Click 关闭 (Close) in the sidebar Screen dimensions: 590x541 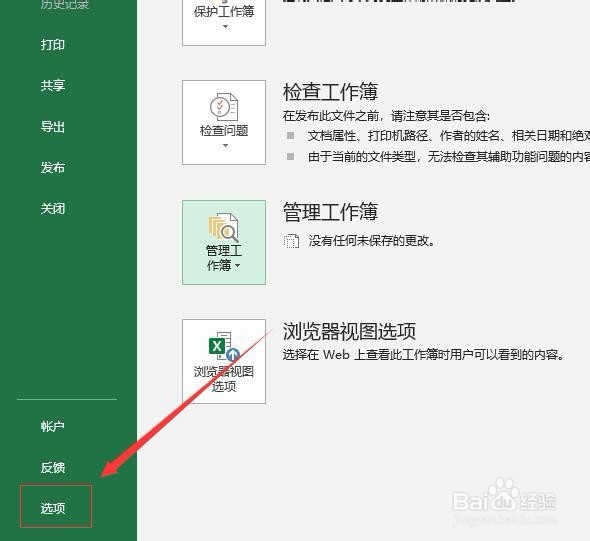point(53,208)
